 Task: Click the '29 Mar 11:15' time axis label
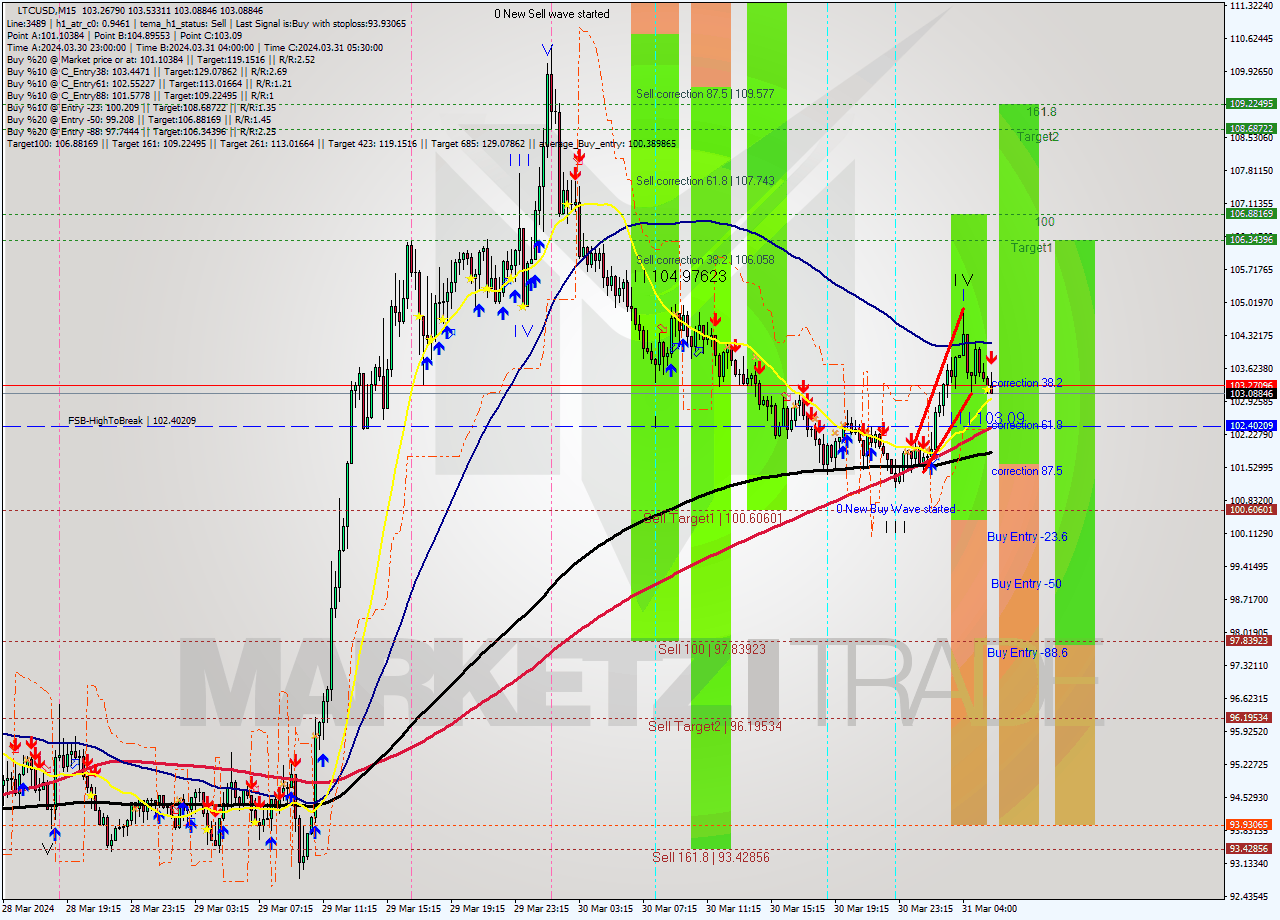point(349,909)
